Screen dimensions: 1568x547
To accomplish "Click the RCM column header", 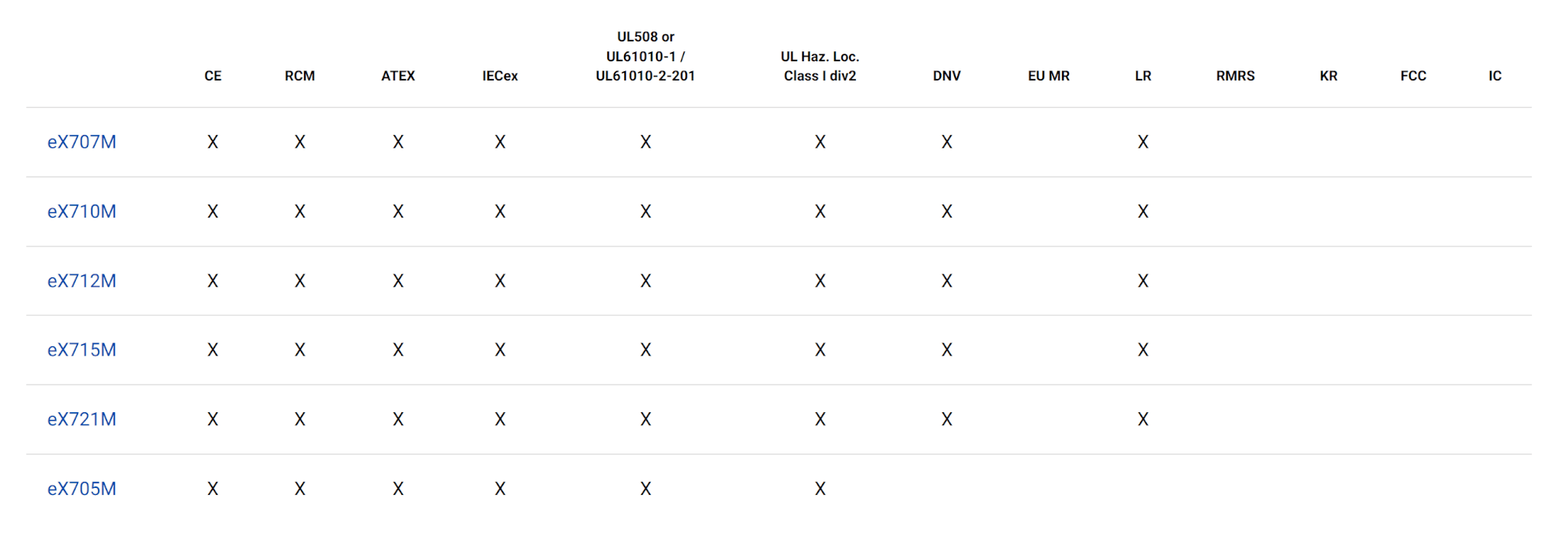I will click(299, 76).
